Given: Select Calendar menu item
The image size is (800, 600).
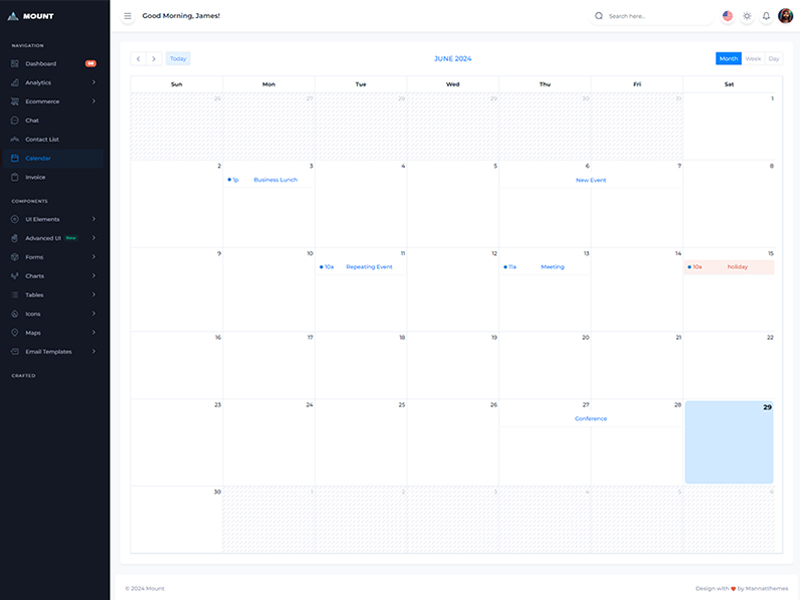Looking at the screenshot, I should tap(54, 158).
